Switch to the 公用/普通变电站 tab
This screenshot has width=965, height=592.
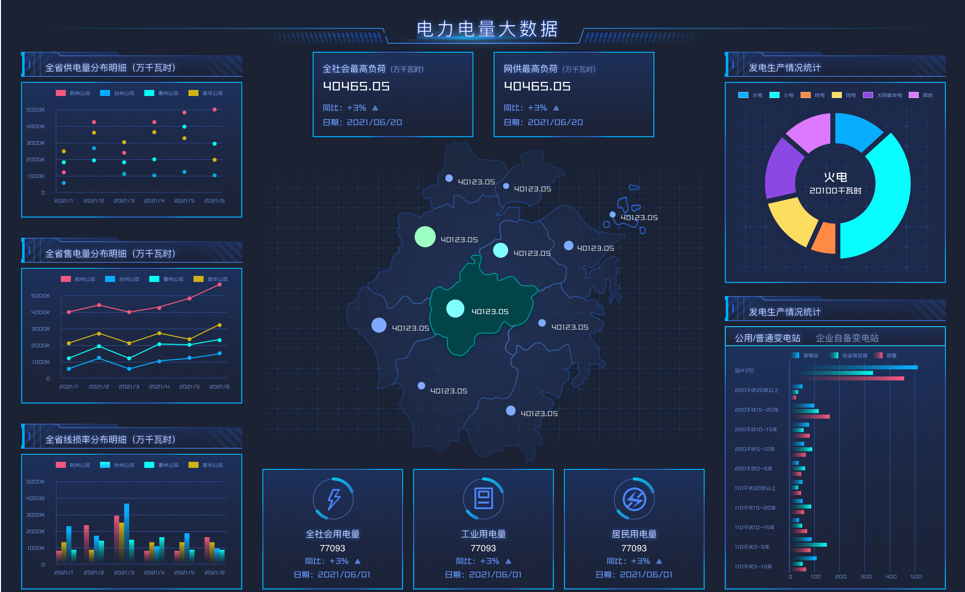[x=767, y=338]
